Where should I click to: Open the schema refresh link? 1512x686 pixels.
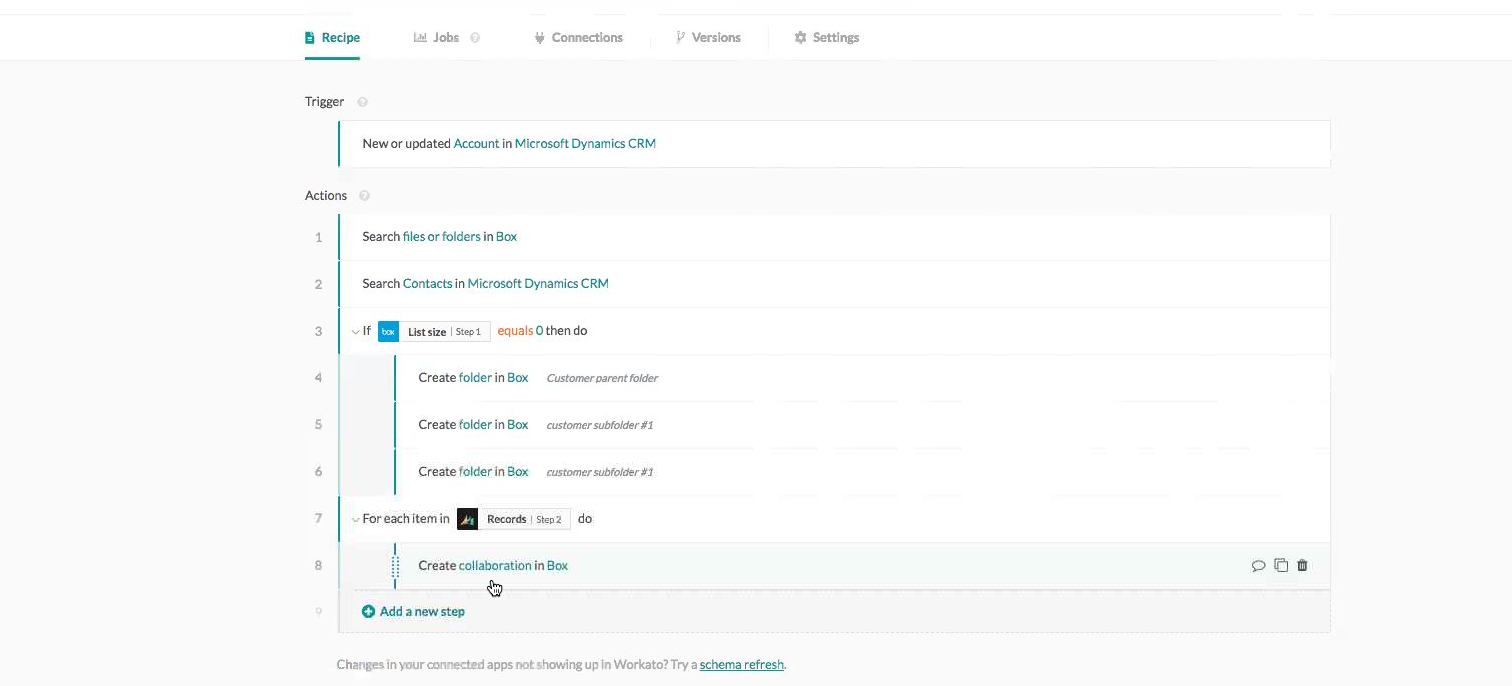(x=742, y=664)
